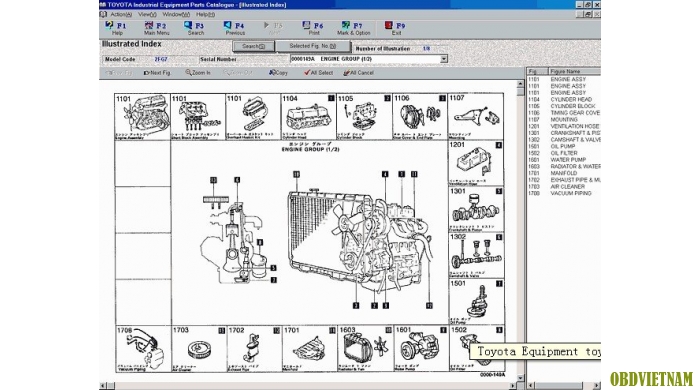700x390 pixels.
Task: Click All Select checkmark button
Action: 318,73
